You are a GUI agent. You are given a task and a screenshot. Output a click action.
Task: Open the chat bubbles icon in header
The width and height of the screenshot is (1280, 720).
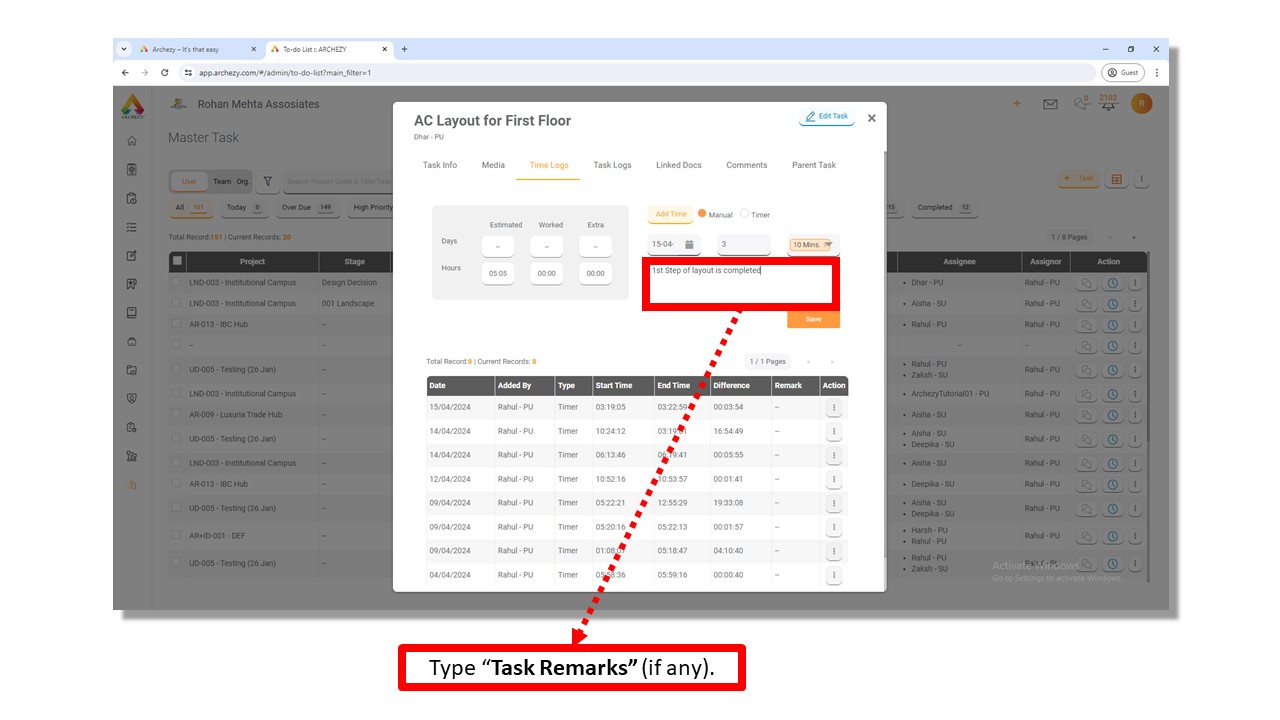tap(1080, 103)
